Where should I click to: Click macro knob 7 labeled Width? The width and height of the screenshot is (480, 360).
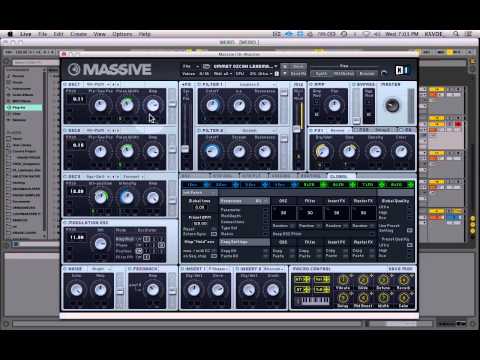click(x=383, y=297)
